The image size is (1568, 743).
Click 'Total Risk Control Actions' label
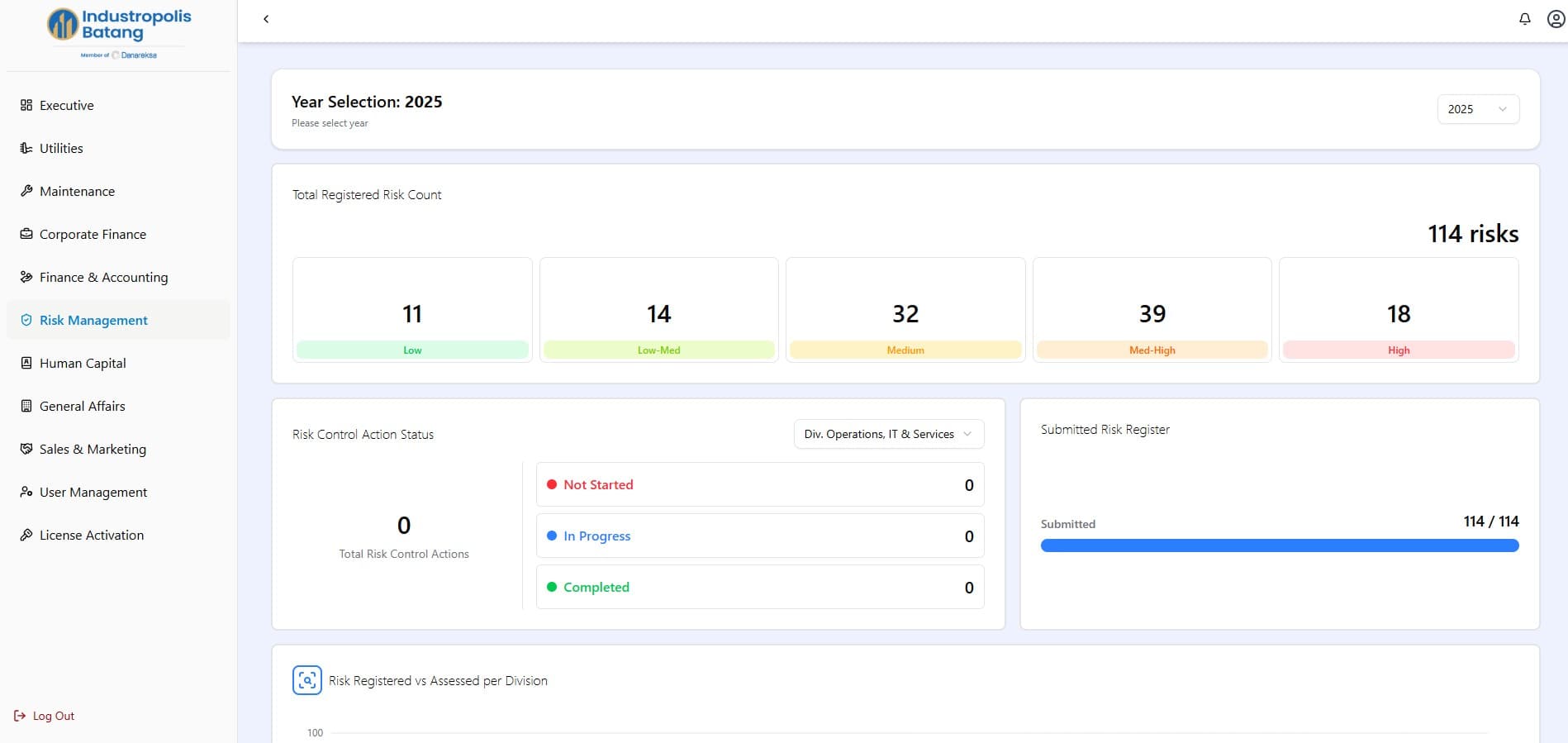click(x=404, y=554)
